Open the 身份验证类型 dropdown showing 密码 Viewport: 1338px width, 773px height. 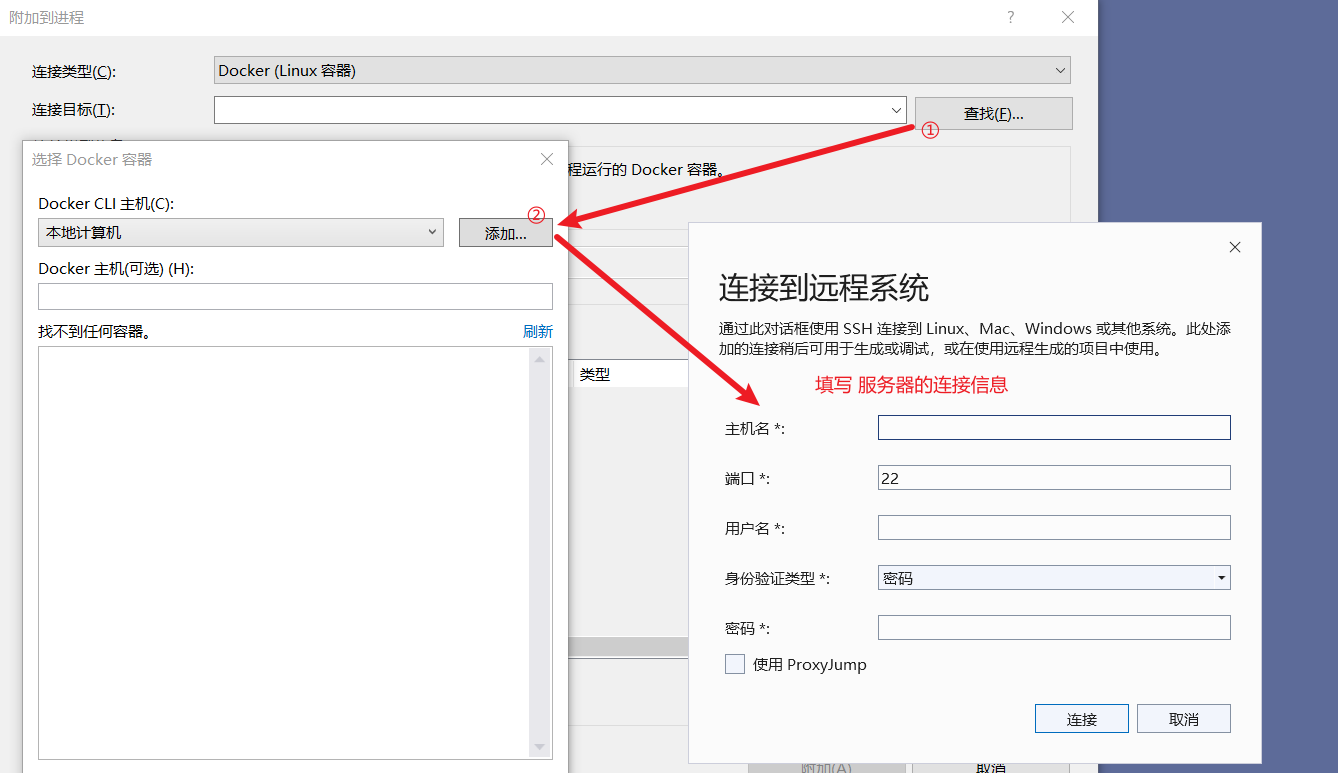pyautogui.click(x=1054, y=578)
